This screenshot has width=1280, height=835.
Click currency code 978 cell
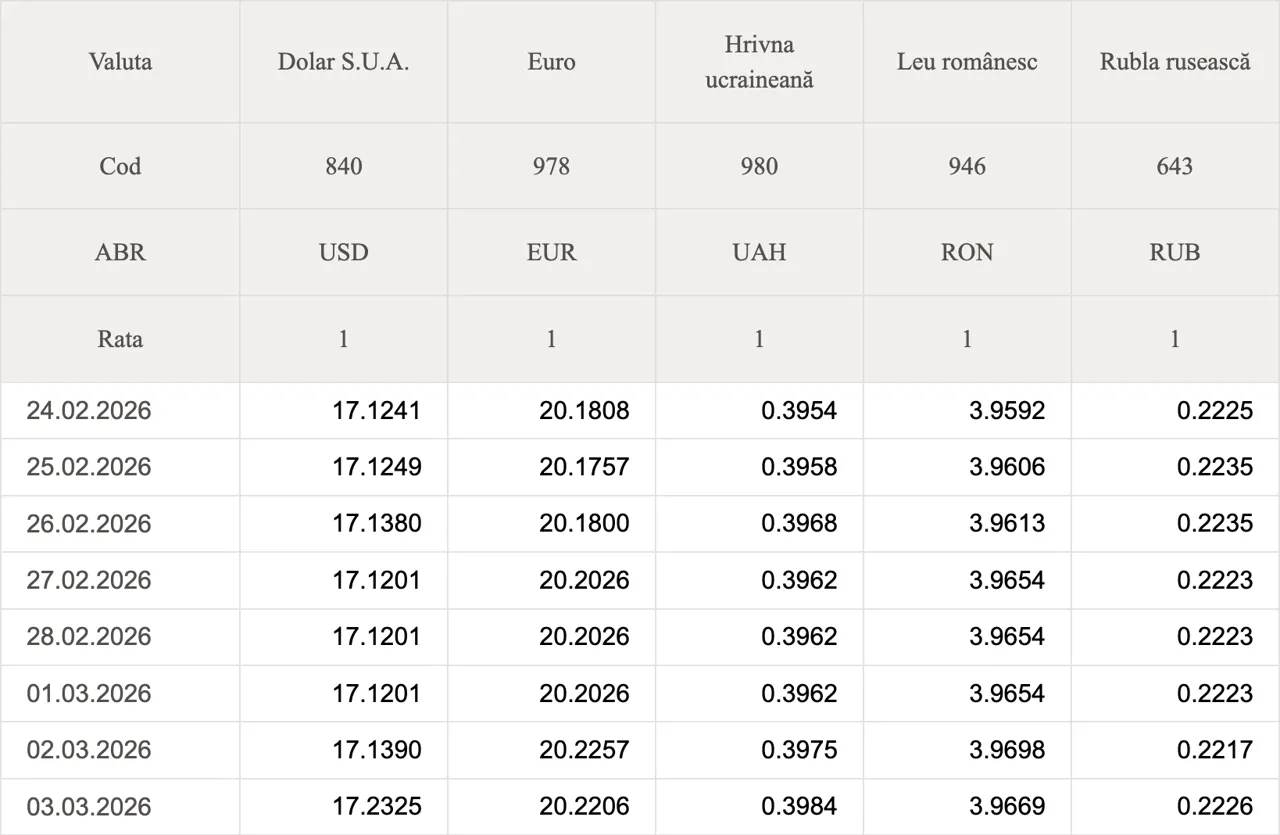coord(551,166)
